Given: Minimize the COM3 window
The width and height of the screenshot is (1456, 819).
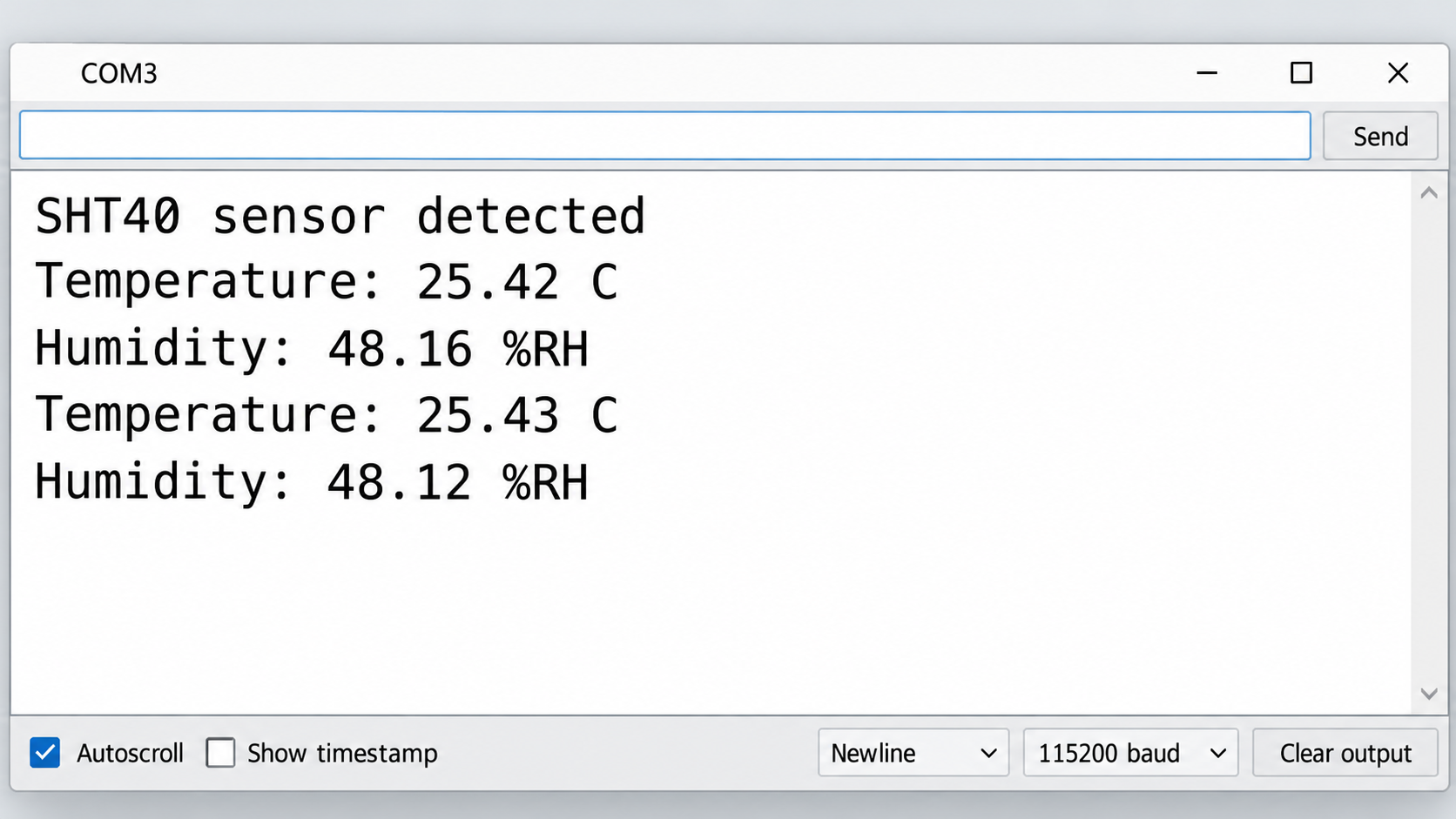Looking at the screenshot, I should point(1207,73).
